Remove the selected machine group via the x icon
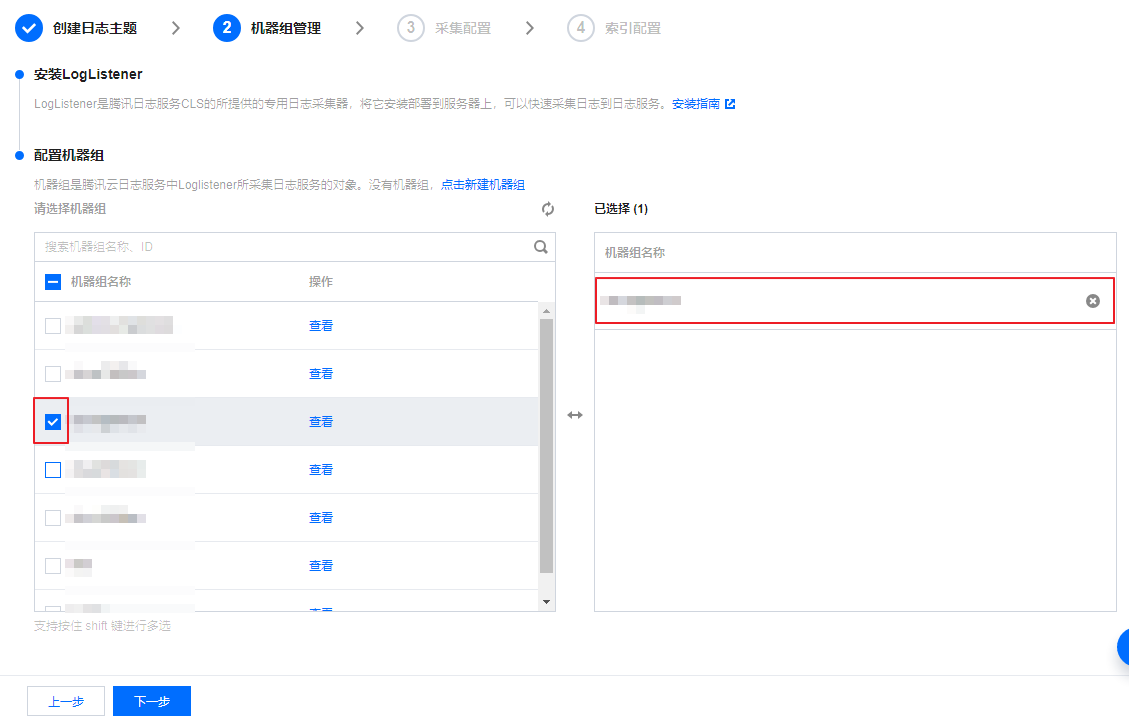This screenshot has width=1129, height=725. [x=1092, y=300]
